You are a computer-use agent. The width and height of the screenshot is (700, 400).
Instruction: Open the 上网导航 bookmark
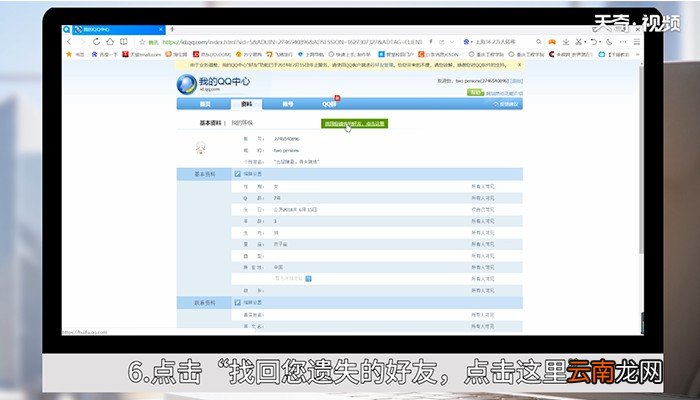pos(311,54)
